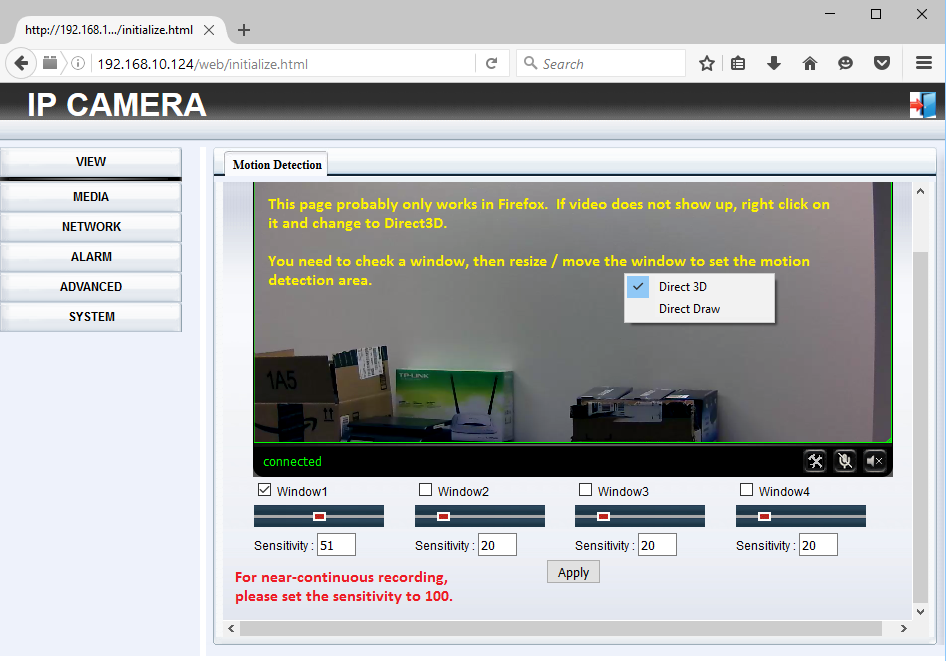Toggle the speaker mute icon
Viewport: 946px width, 661px height.
[875, 461]
